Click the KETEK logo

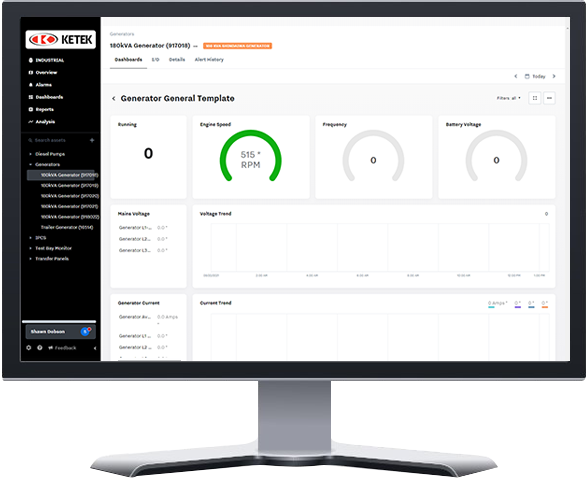tap(61, 39)
